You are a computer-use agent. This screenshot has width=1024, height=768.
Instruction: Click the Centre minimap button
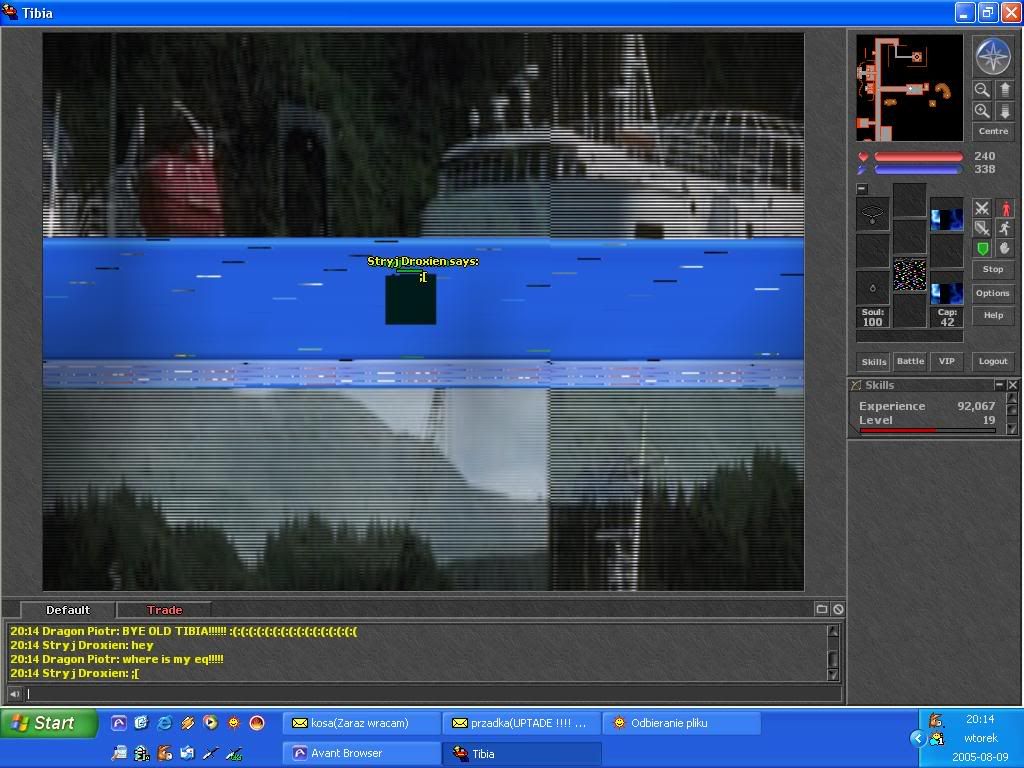tap(993, 131)
